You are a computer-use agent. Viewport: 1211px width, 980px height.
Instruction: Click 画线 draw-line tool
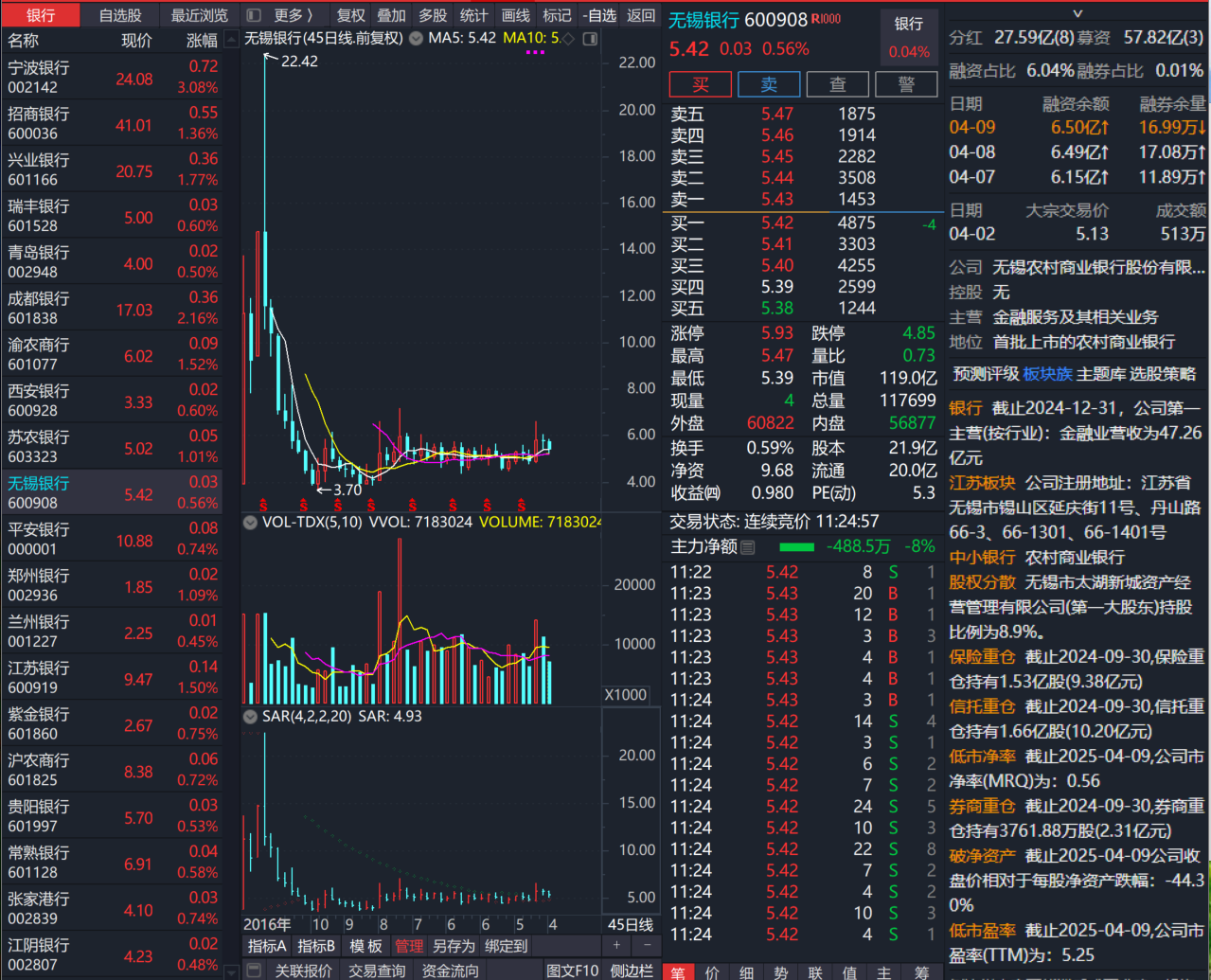click(x=516, y=15)
